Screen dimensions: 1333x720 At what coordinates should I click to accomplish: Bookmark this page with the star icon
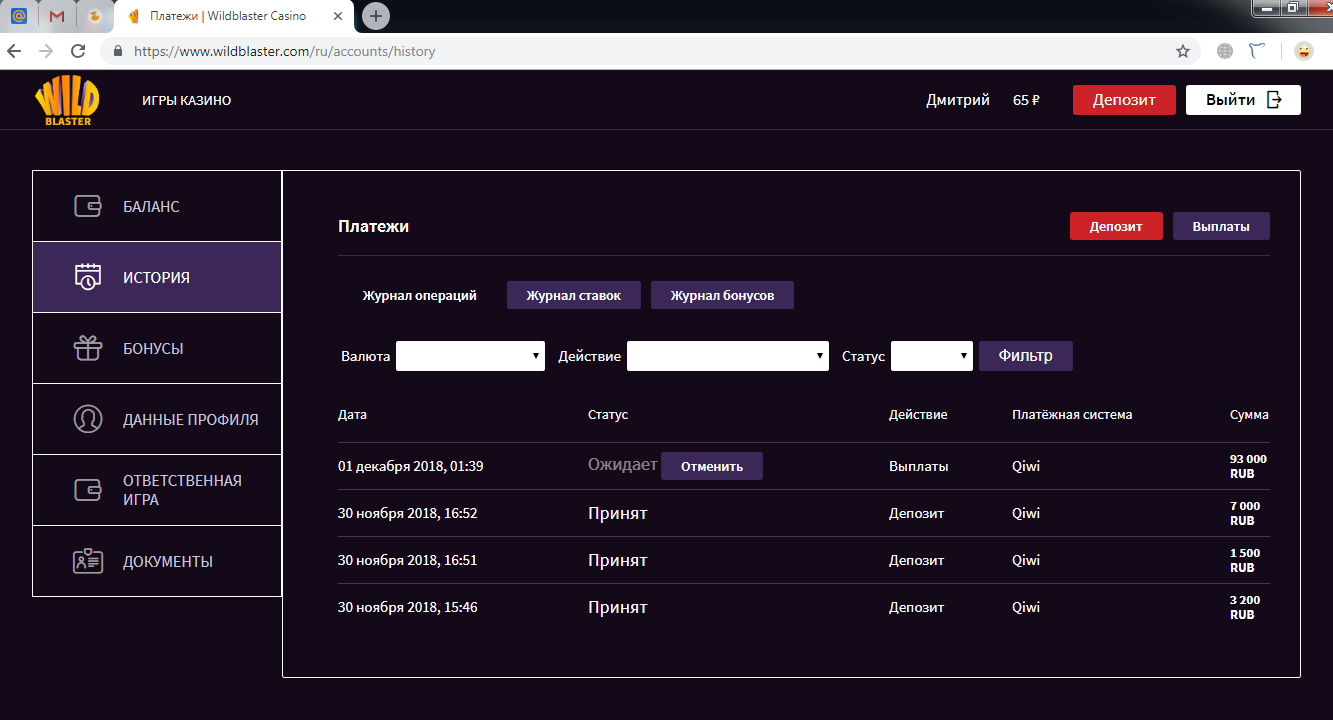(x=1183, y=51)
